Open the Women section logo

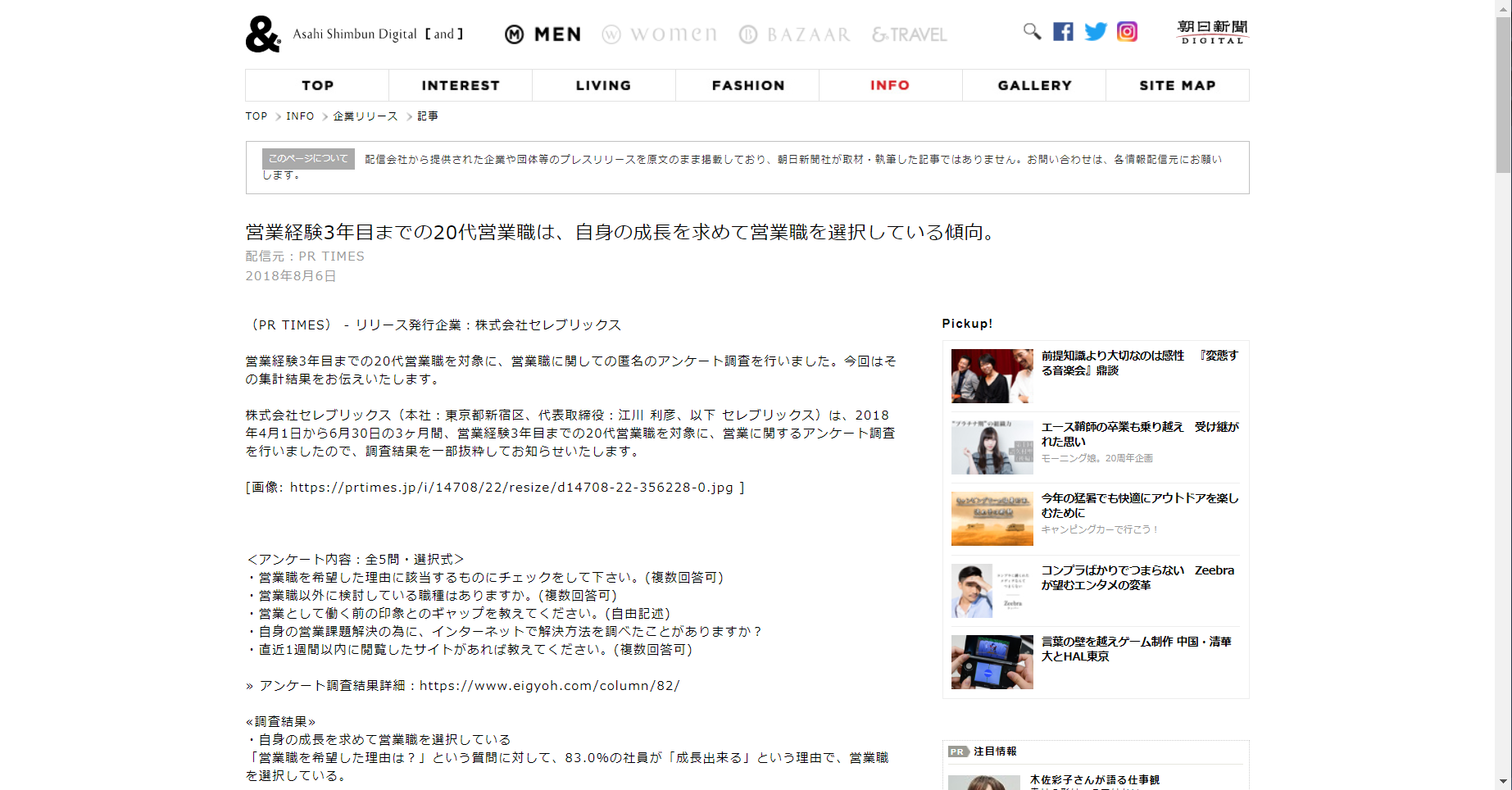coord(659,34)
